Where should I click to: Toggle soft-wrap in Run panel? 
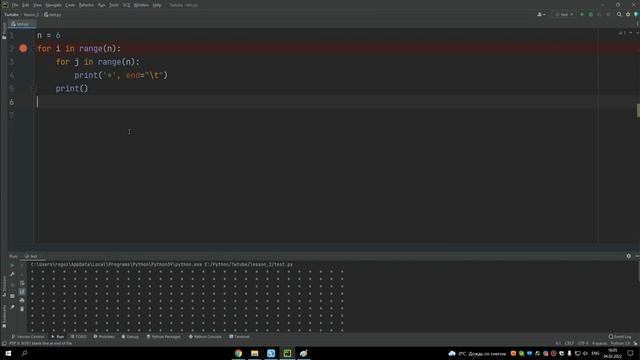(x=22, y=283)
